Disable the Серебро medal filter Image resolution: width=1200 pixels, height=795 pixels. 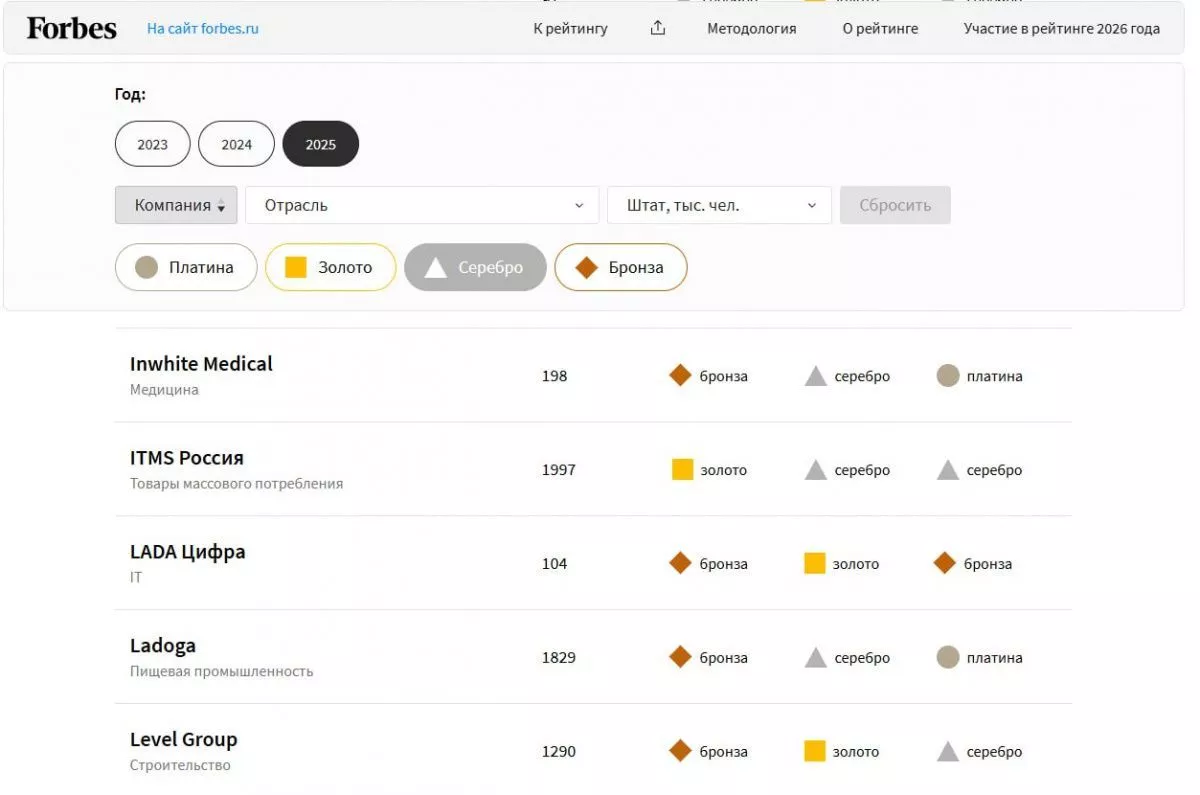point(475,267)
